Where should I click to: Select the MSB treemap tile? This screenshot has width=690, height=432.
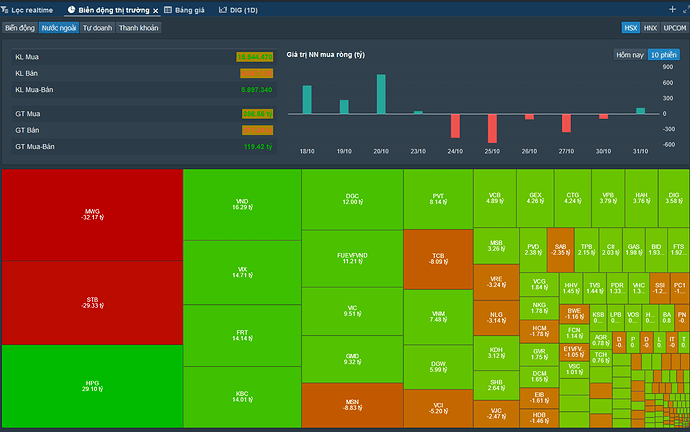click(x=496, y=246)
